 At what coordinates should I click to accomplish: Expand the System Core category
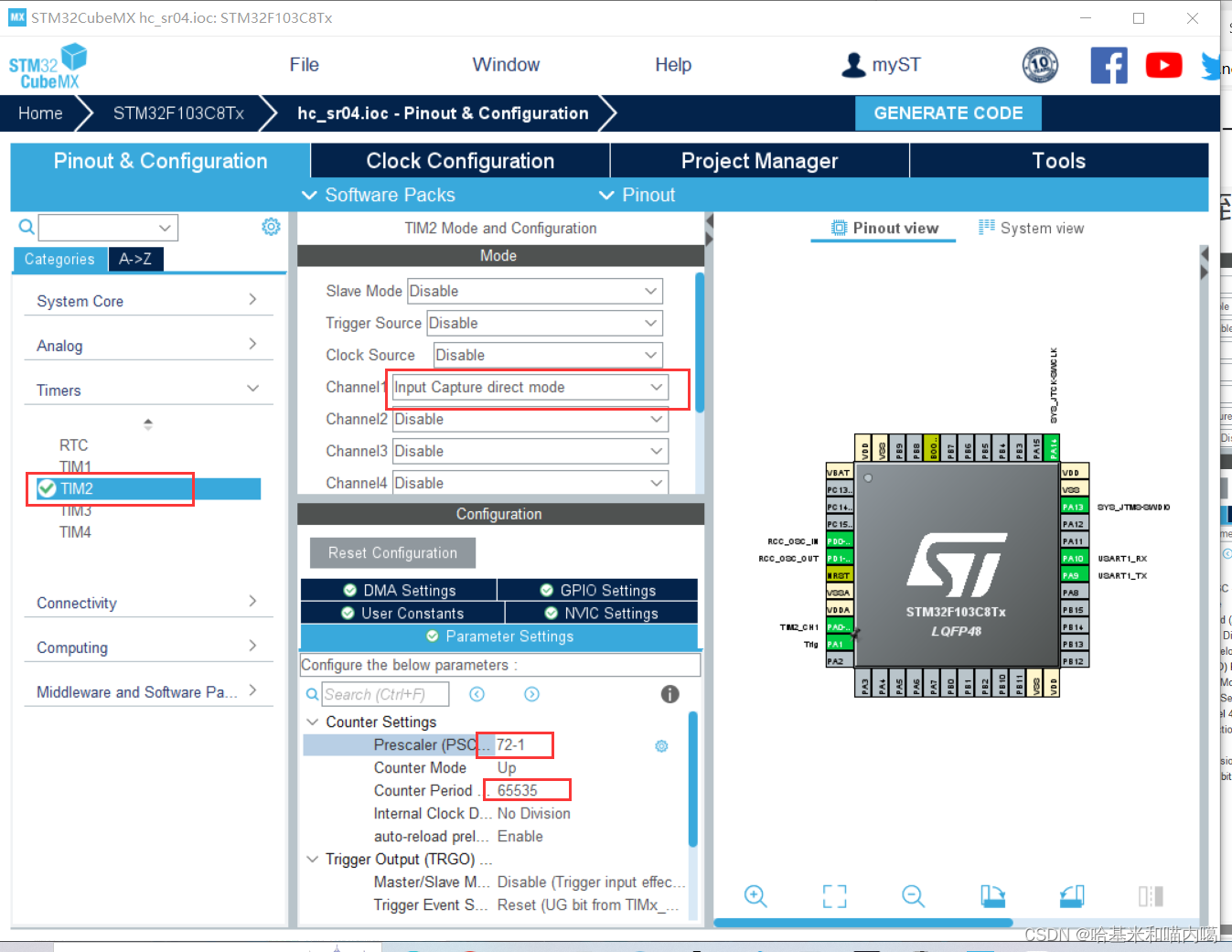(148, 301)
